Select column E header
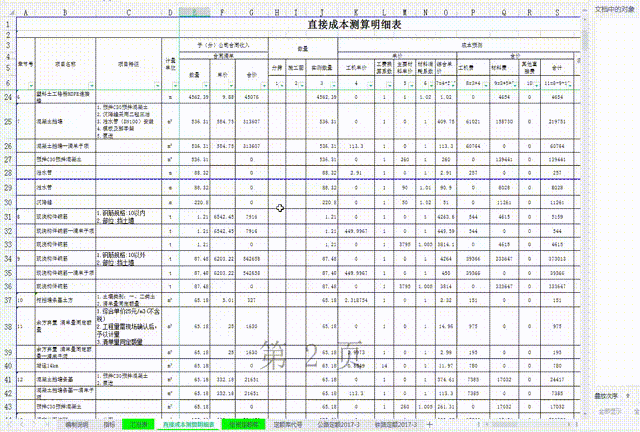The width and height of the screenshot is (640, 432). coord(195,13)
